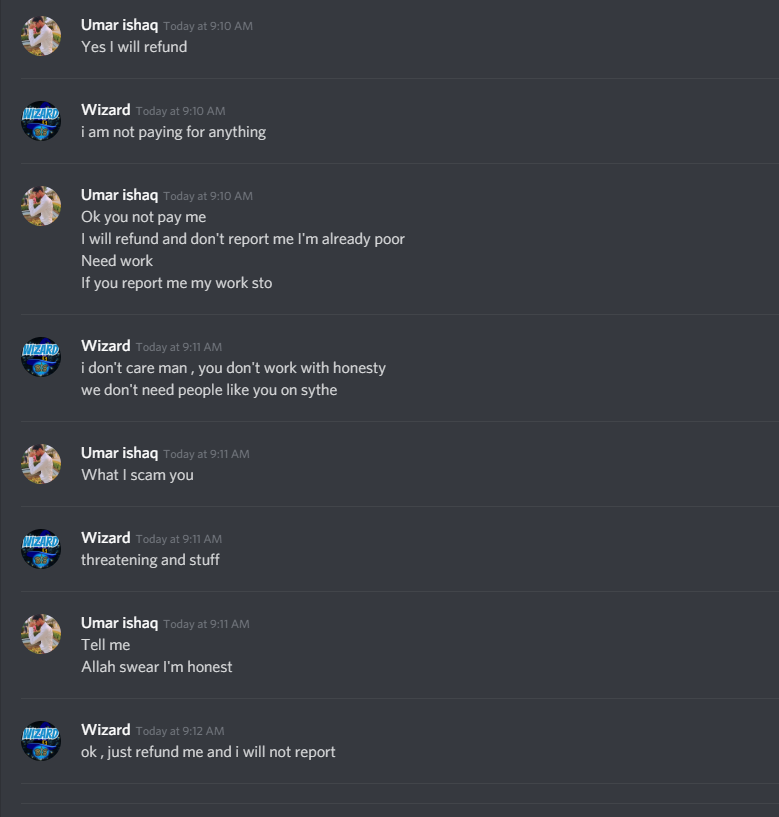Select message 'we don't need people like you on sythe'
Screen dimensions: 779x817
pos(209,390)
